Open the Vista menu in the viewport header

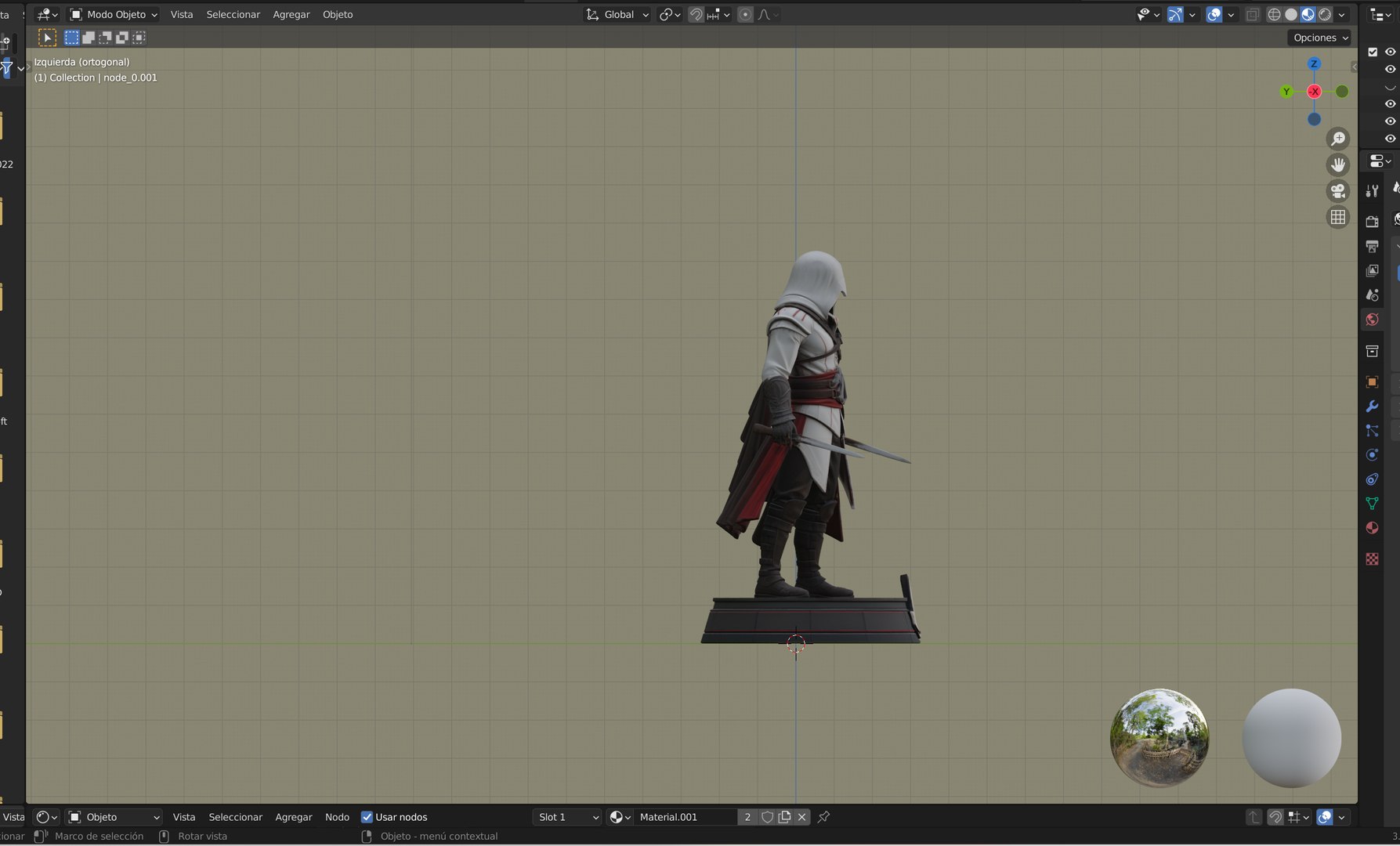tap(182, 15)
